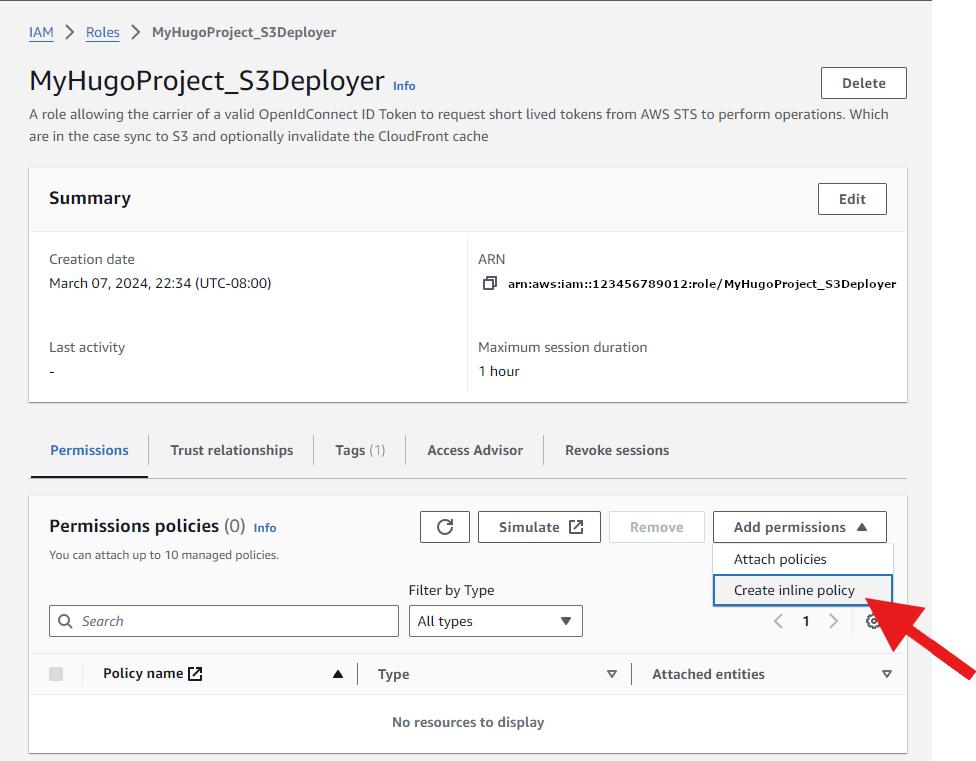This screenshot has height=761, width=976.
Task: Open the Access Advisor tab
Action: point(475,450)
